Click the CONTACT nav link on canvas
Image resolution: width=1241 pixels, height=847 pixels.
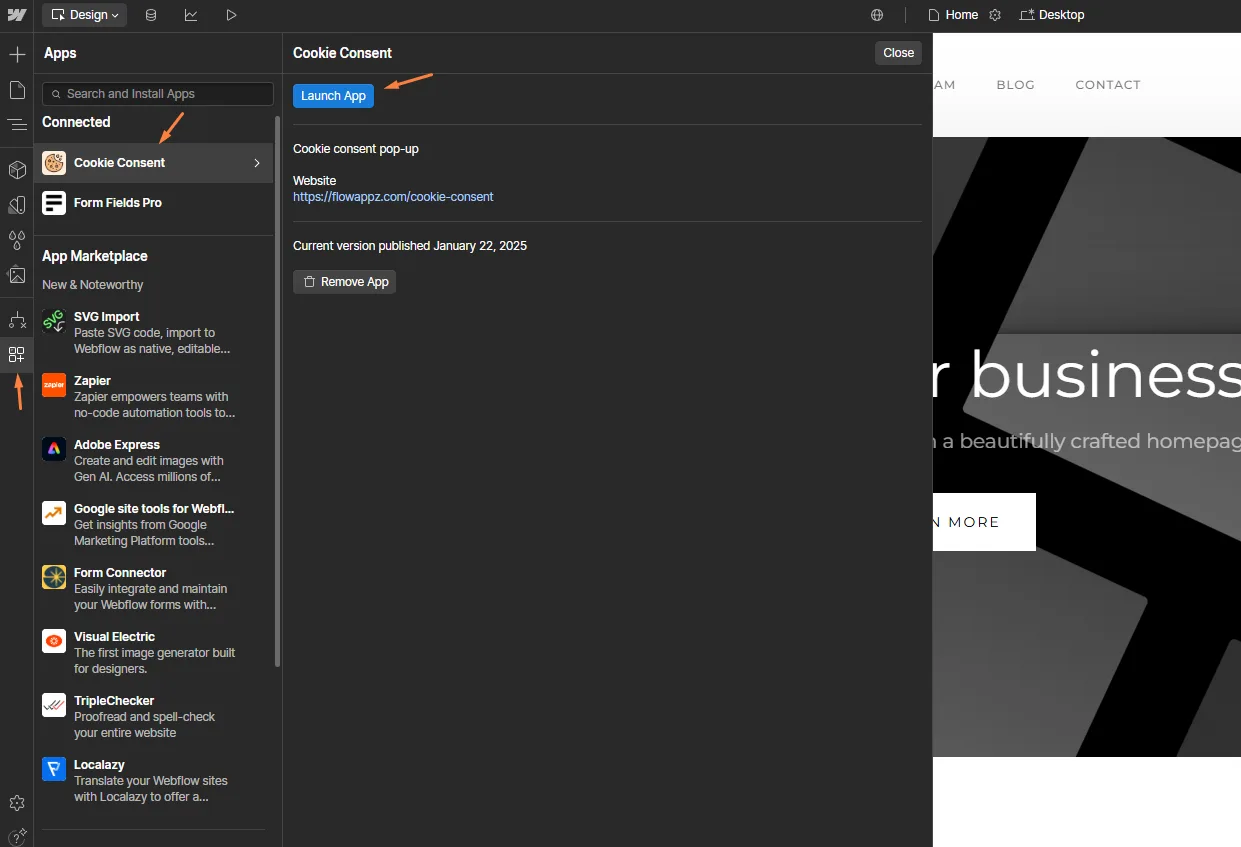tap(1108, 85)
